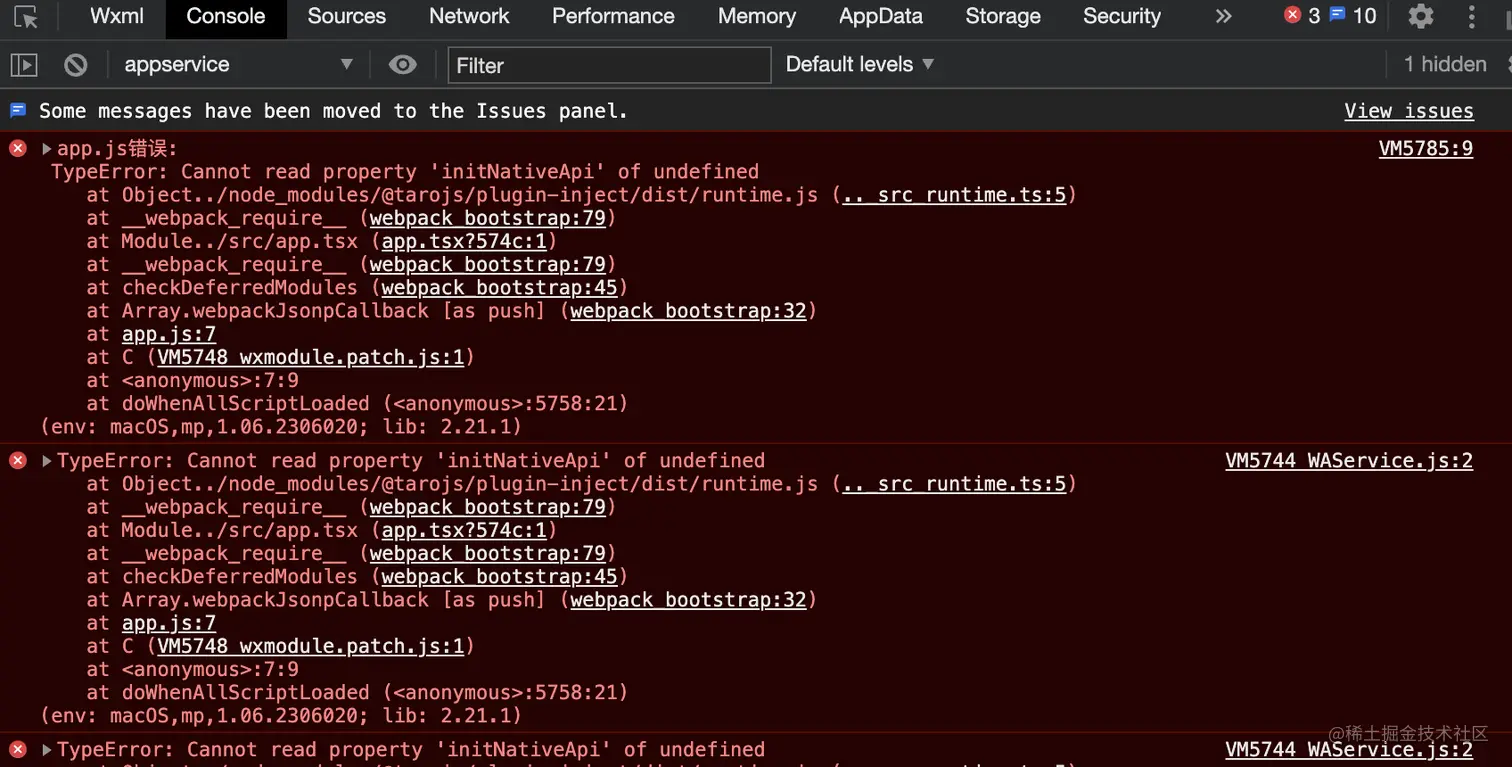Expand the app.js错误 error entry
Screen dimensions: 1512x767
(46, 149)
